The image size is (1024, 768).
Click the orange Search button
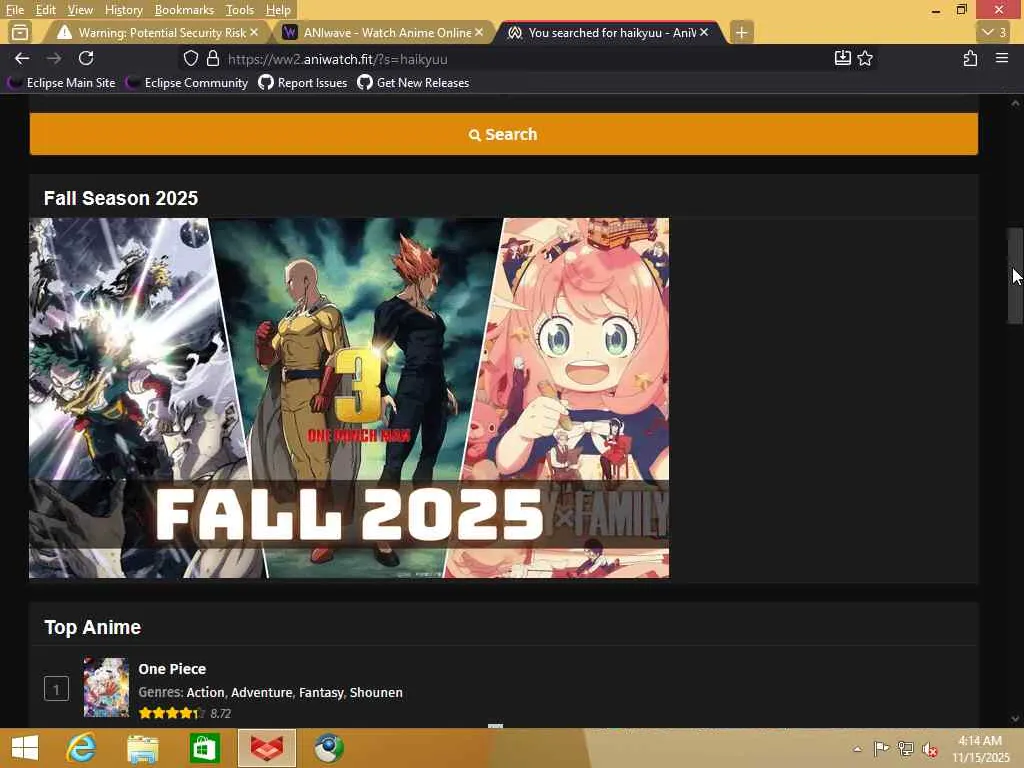(x=504, y=134)
